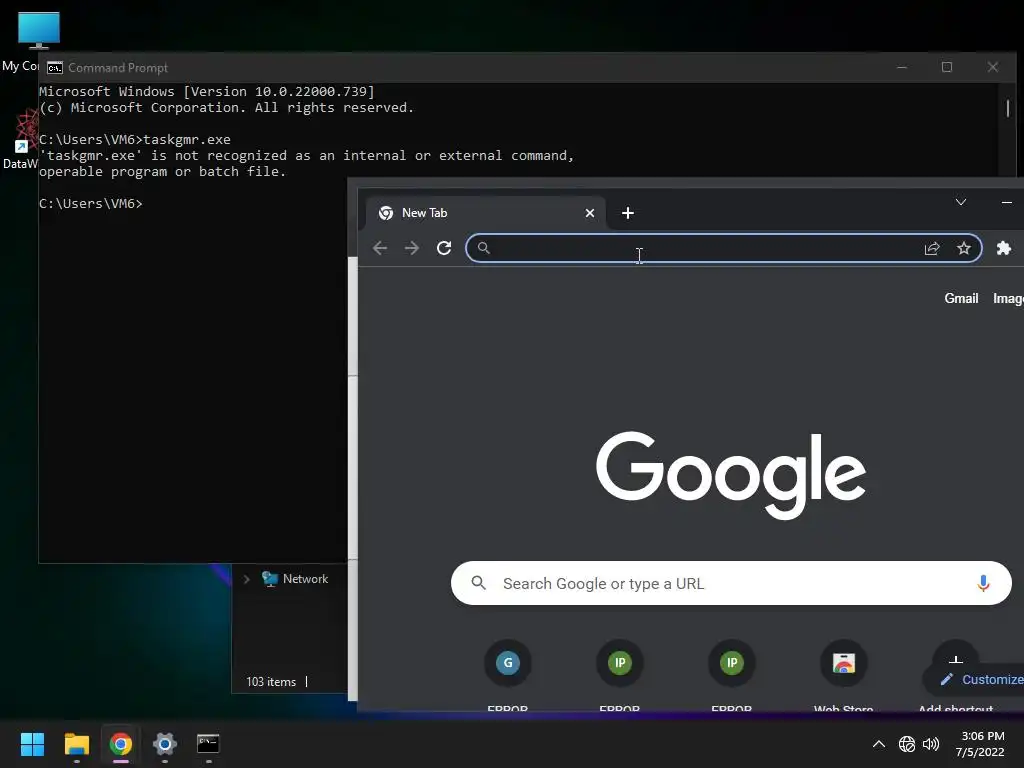Open the Windows Start menu
The image size is (1024, 768).
pyautogui.click(x=32, y=744)
